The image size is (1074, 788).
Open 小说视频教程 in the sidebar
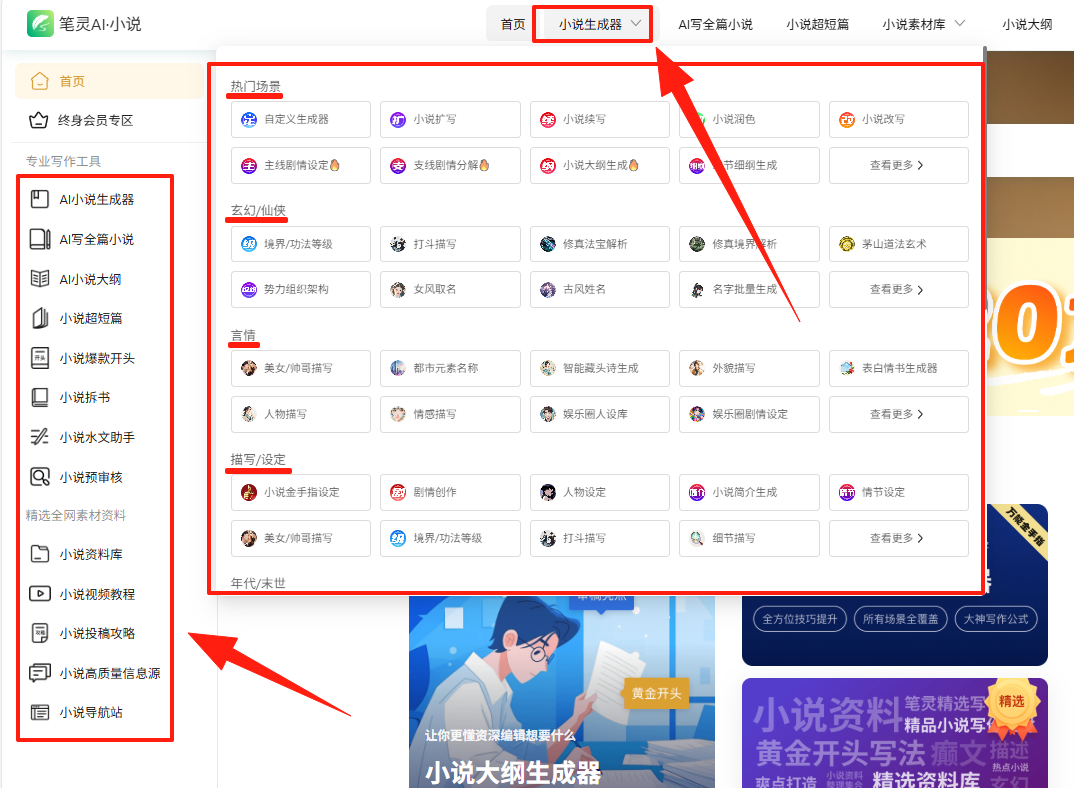82,594
